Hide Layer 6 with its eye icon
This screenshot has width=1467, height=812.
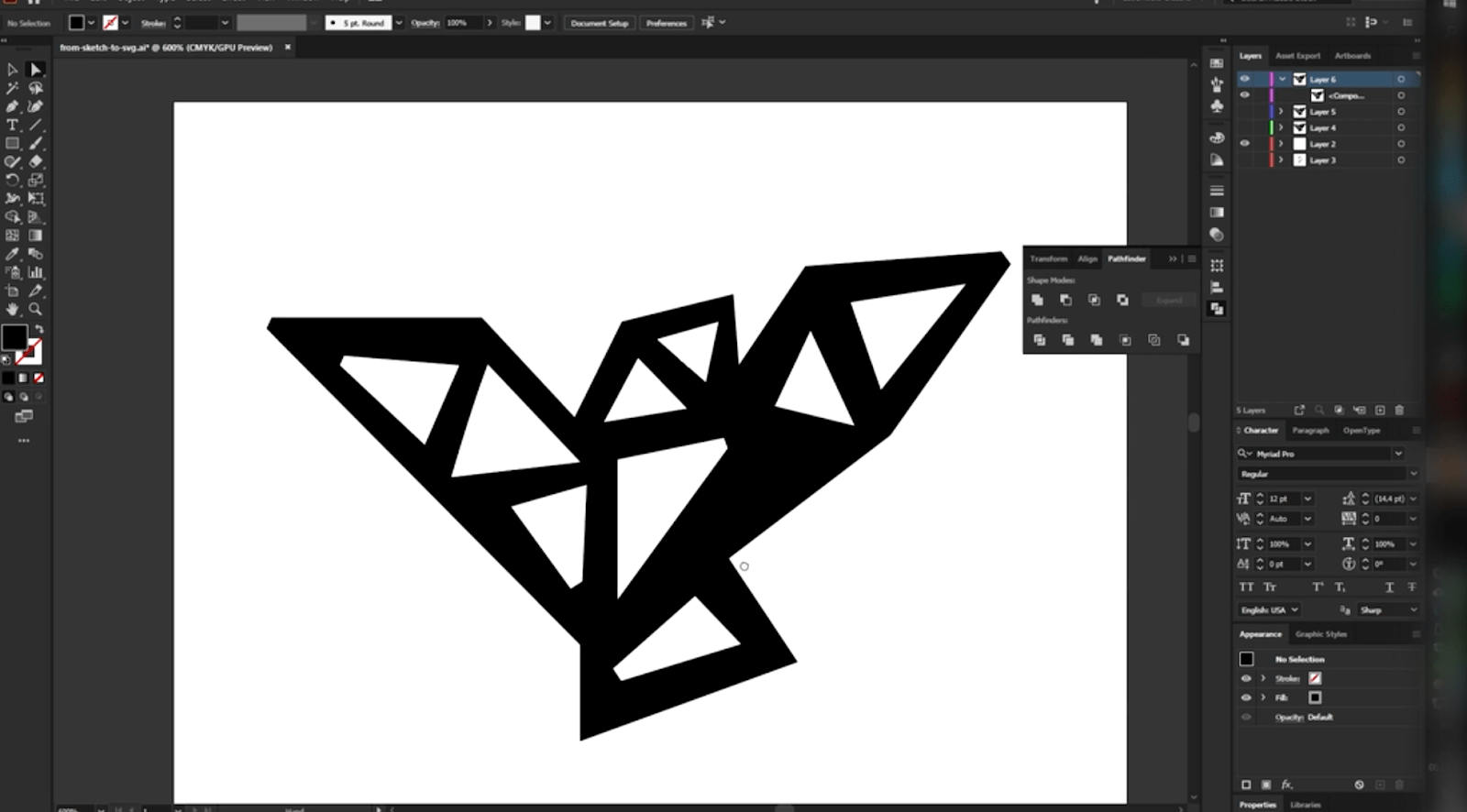click(x=1244, y=79)
